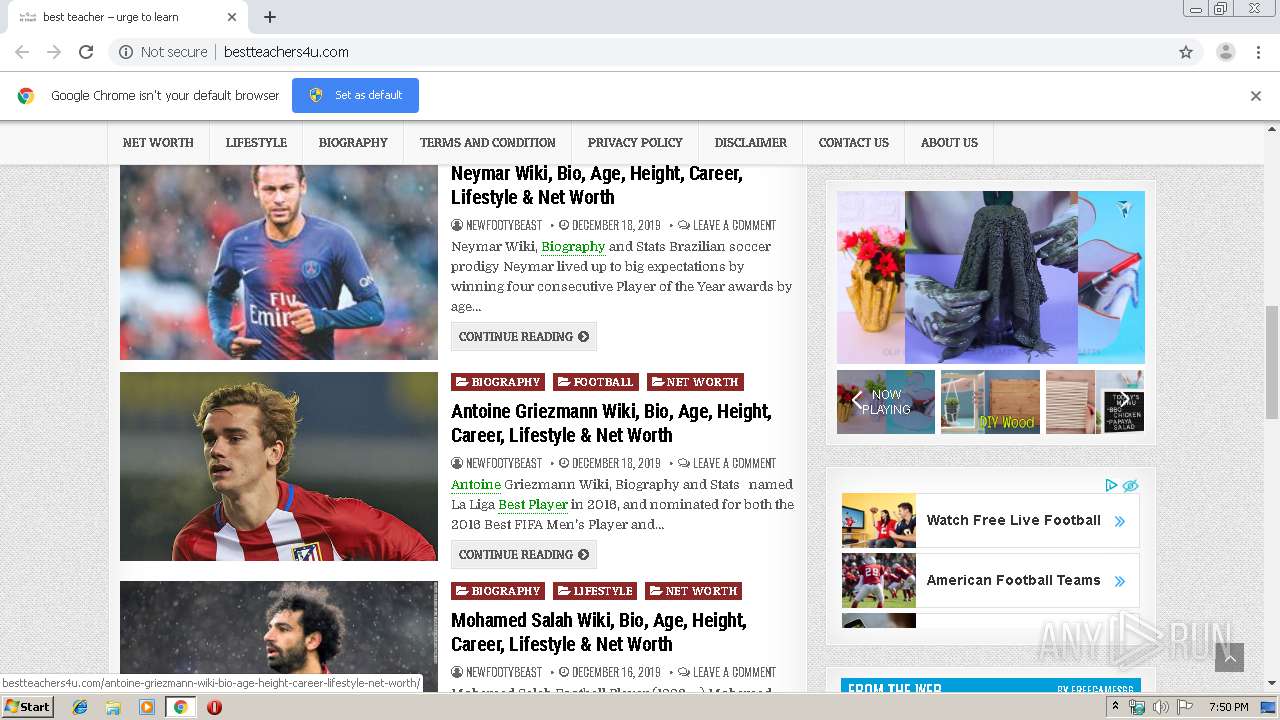Play the sidebar DIY video
This screenshot has width=1280, height=720.
point(991,277)
